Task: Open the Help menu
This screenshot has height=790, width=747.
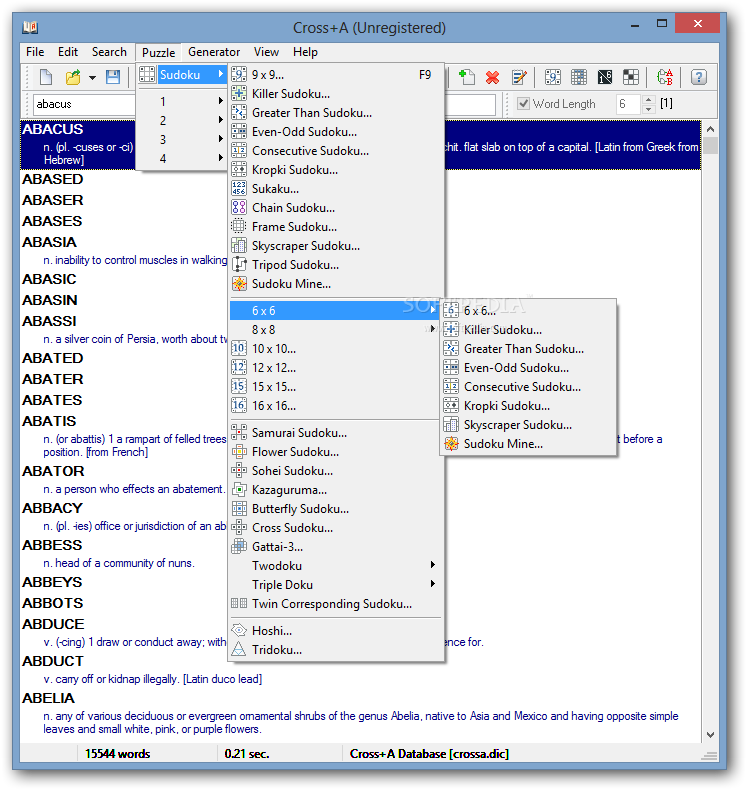Action: click(305, 52)
